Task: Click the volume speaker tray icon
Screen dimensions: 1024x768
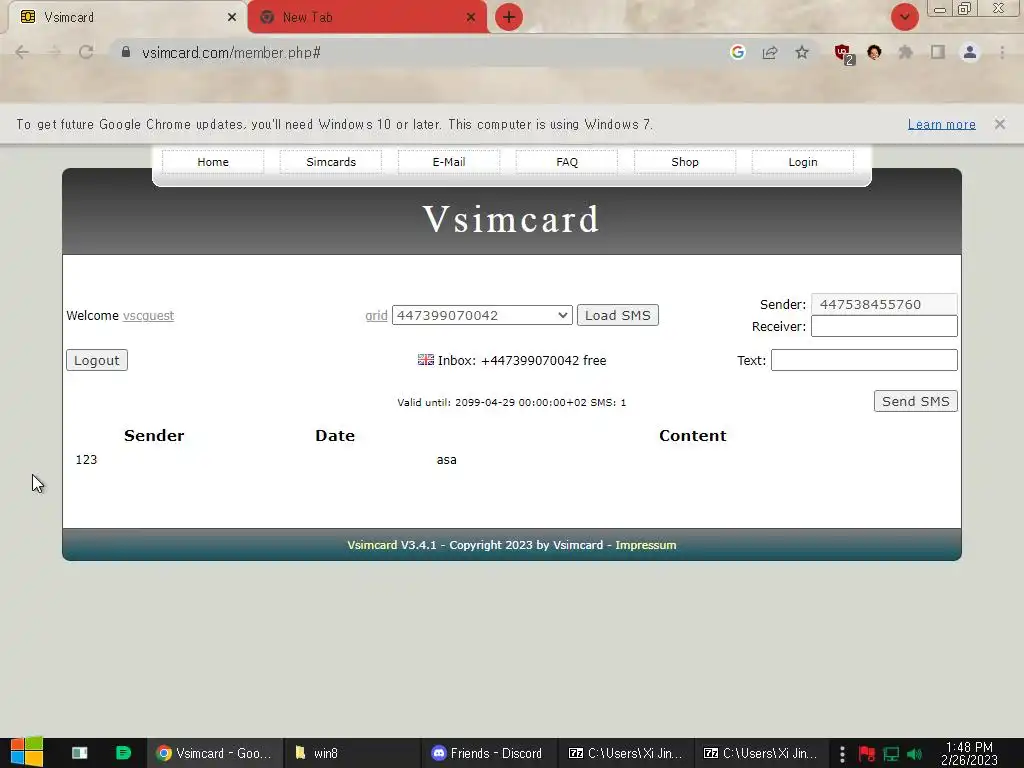Action: point(915,754)
